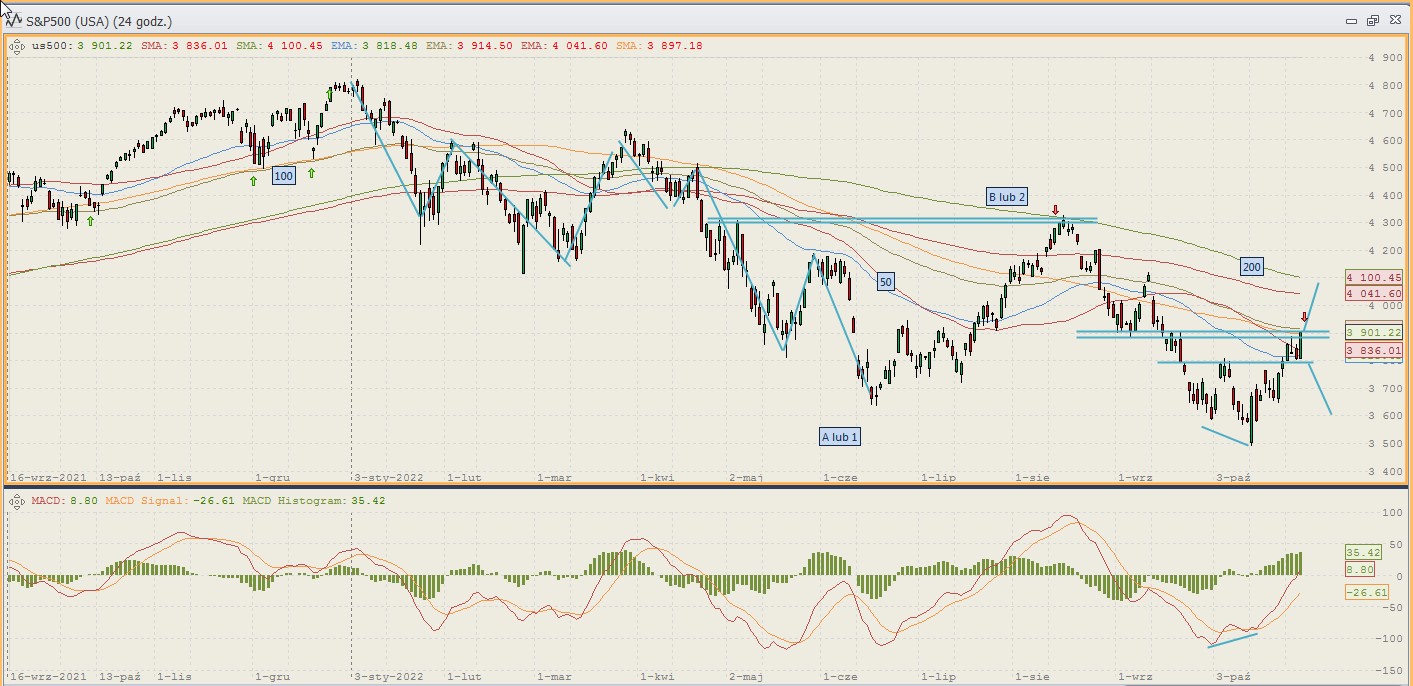Click the "200" moving average label box
The width and height of the screenshot is (1413, 686).
pyautogui.click(x=1250, y=267)
